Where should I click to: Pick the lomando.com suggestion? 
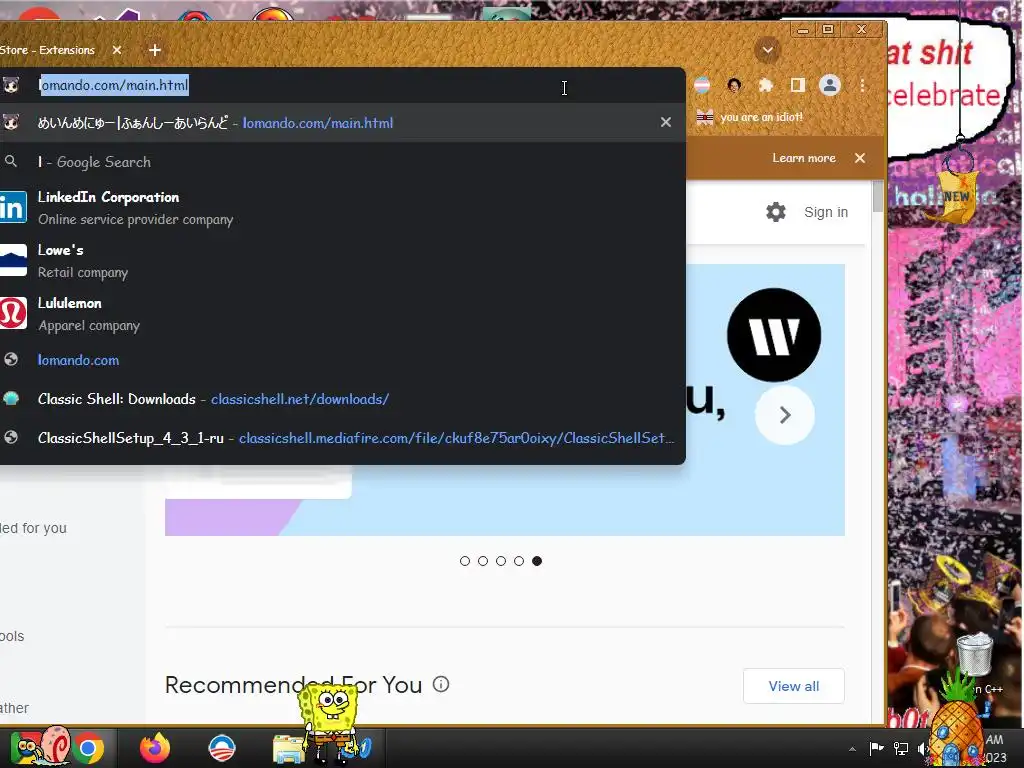(x=343, y=360)
